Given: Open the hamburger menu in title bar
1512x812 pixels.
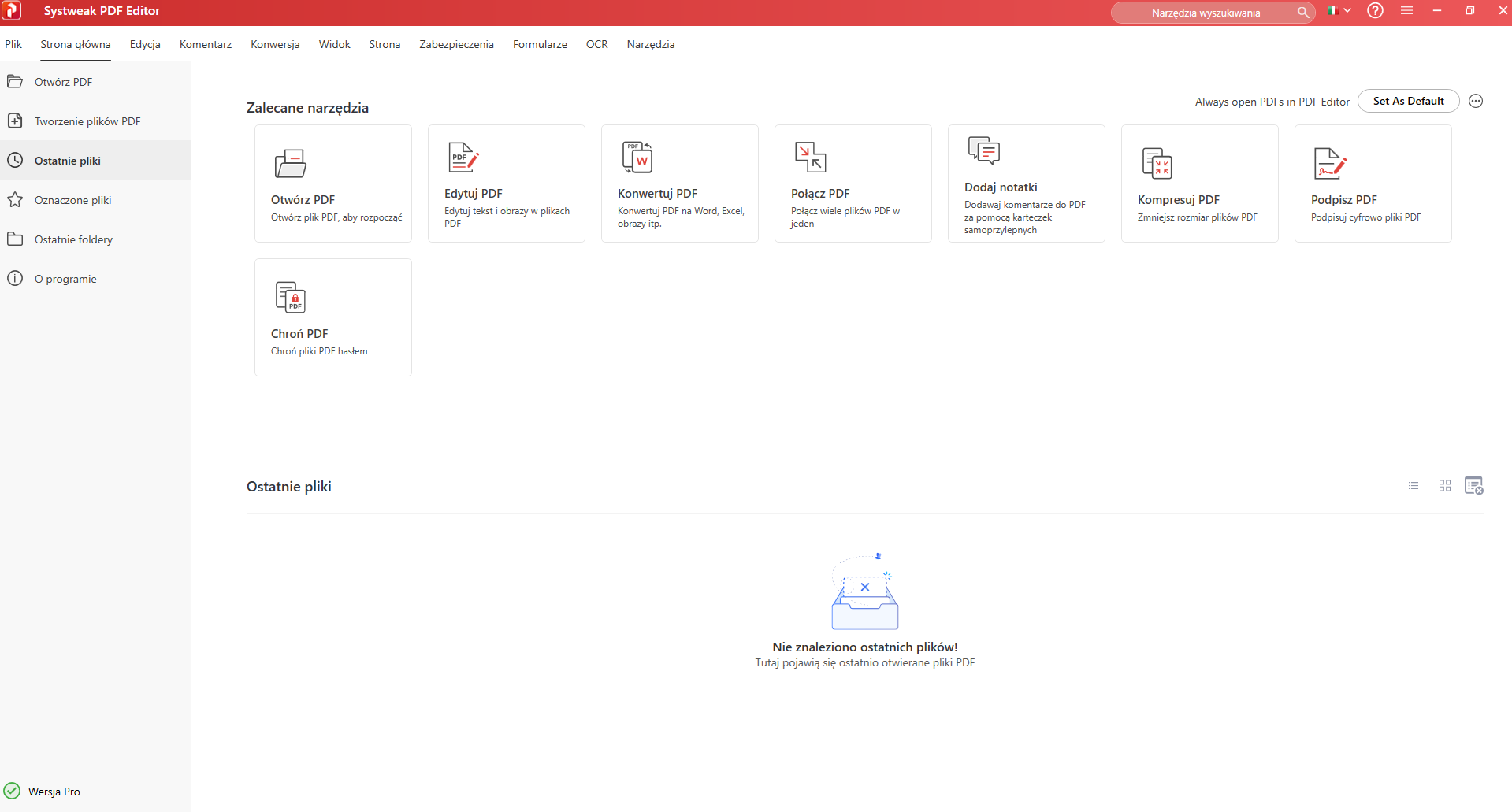Looking at the screenshot, I should coord(1406,11).
